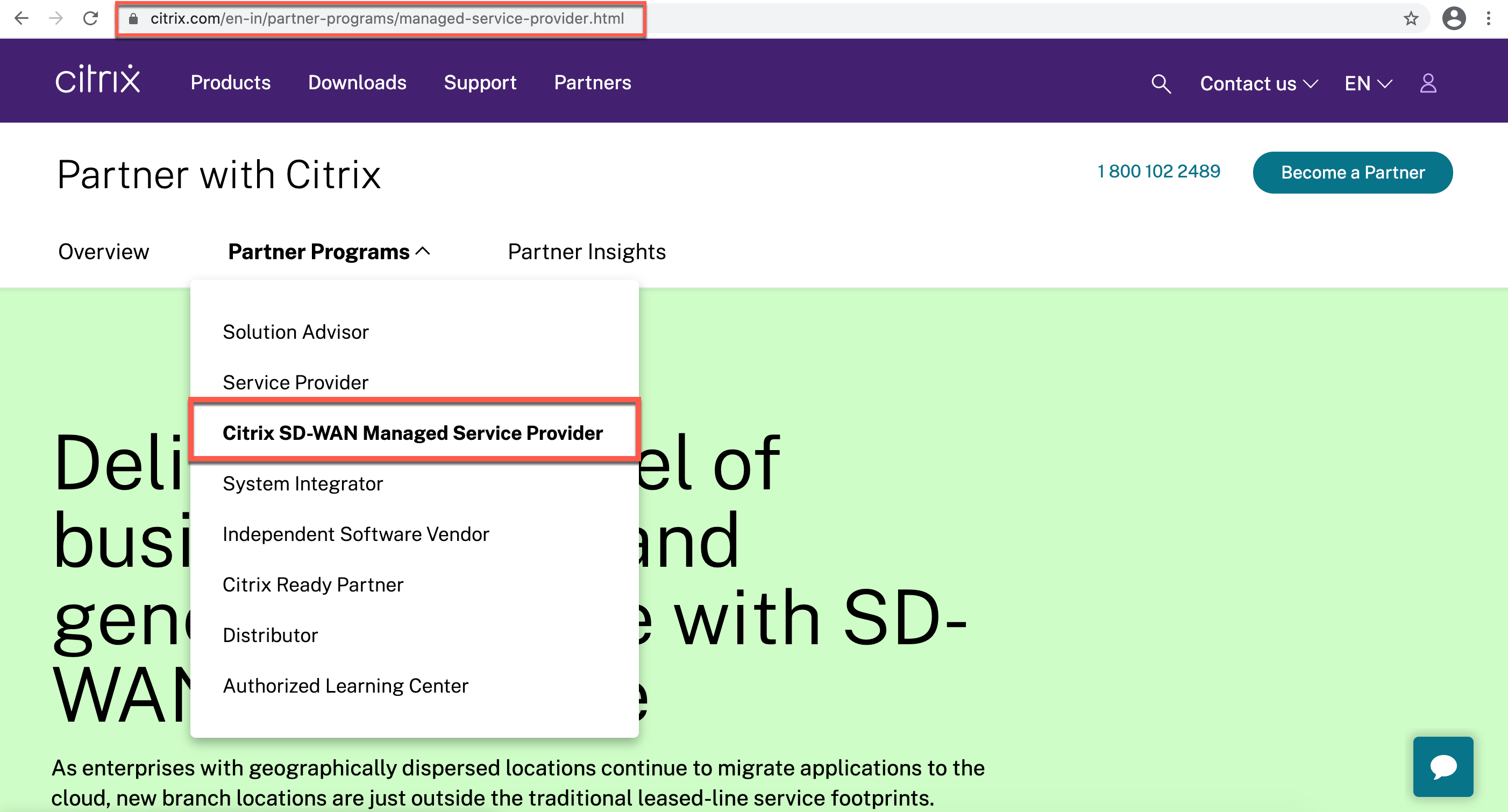Screen dimensions: 1508x812
Task: Click the browser forward arrow
Action: coord(56,18)
